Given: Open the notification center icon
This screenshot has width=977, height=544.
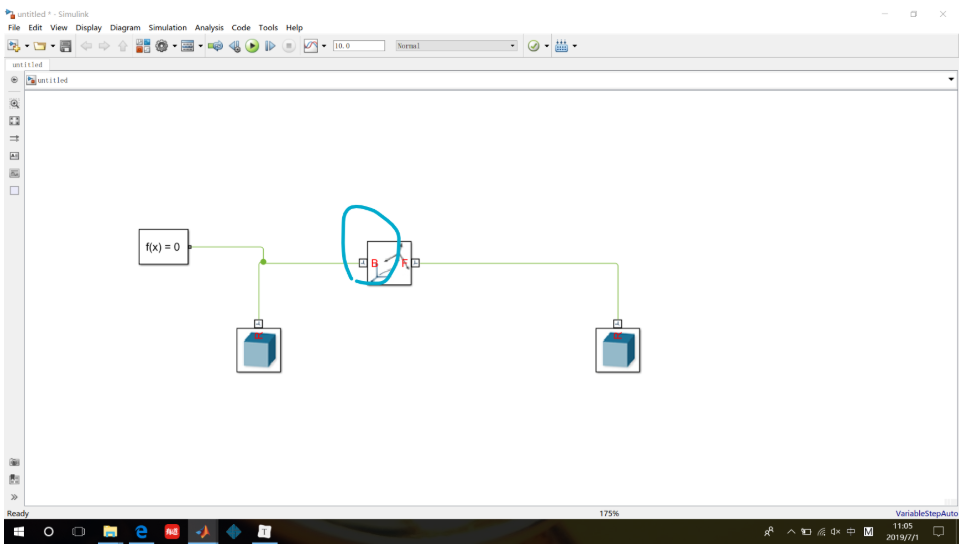Looking at the screenshot, I should point(938,532).
